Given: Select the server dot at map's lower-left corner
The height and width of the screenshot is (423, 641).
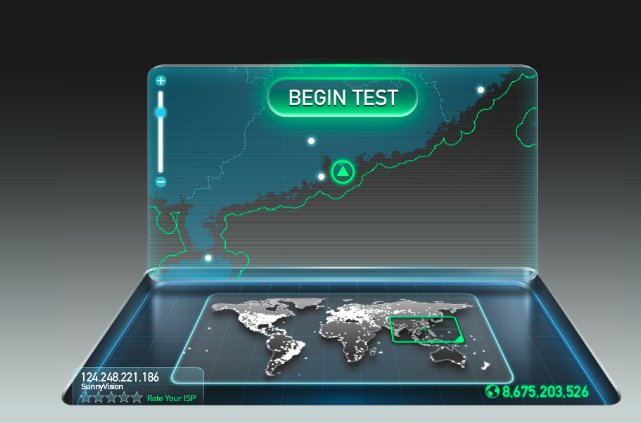Looking at the screenshot, I should tap(208, 258).
